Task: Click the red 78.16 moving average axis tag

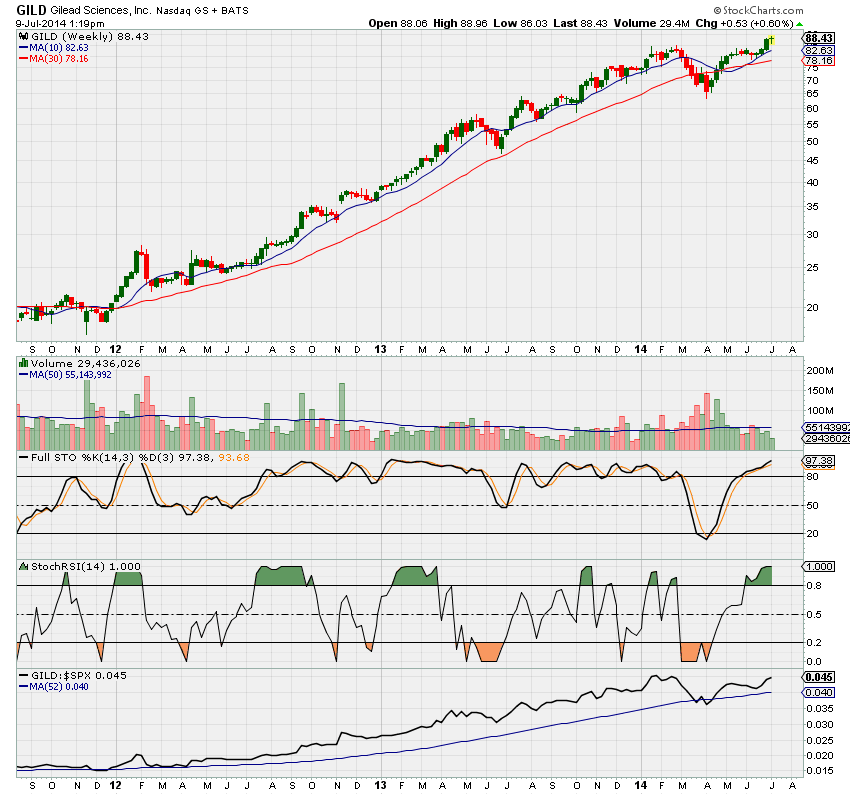Action: click(819, 60)
